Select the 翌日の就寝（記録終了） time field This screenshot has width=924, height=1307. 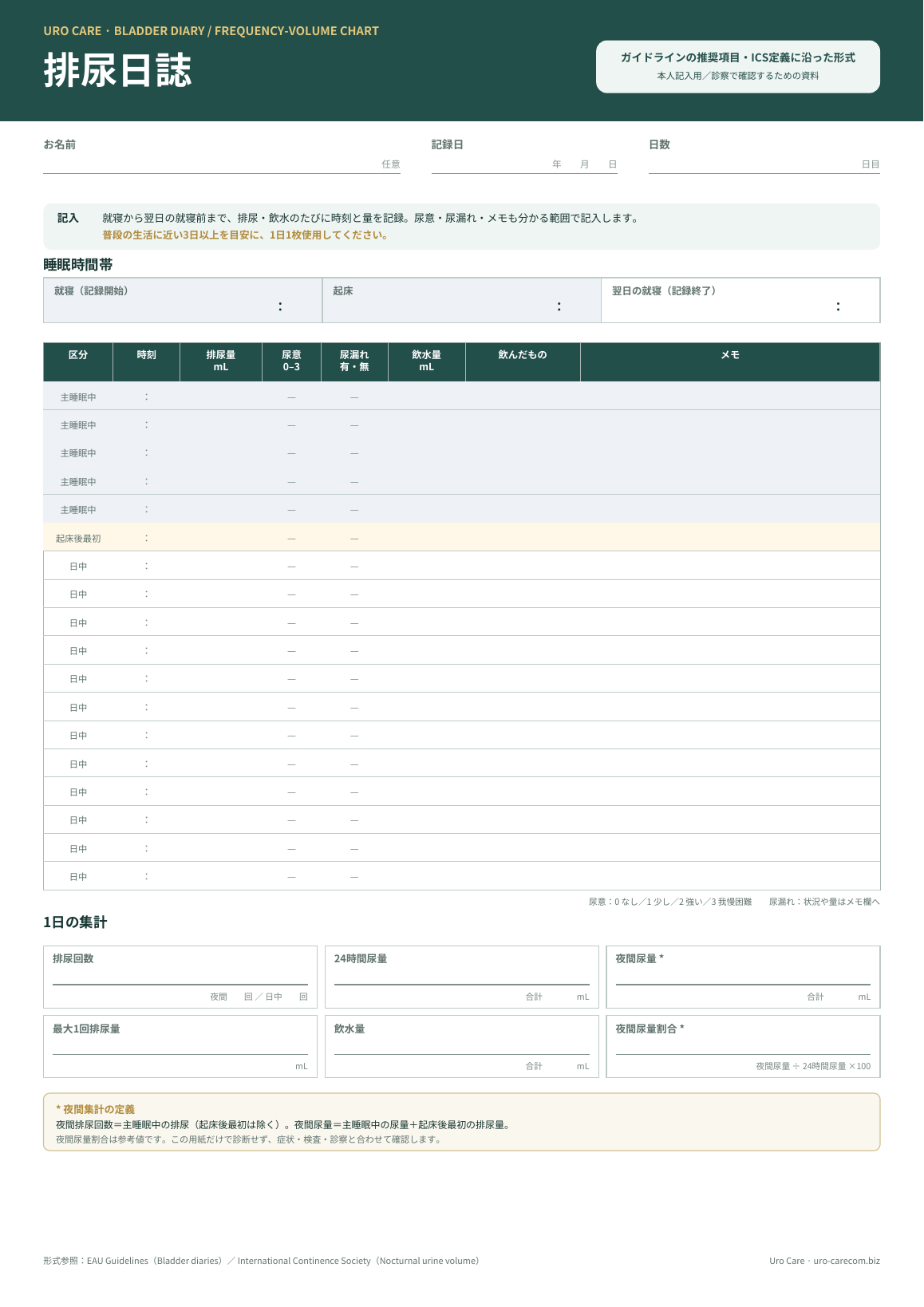740,300
